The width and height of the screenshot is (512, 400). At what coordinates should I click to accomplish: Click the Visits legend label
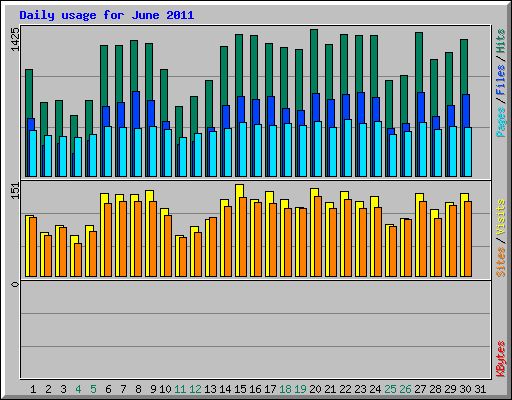click(501, 217)
